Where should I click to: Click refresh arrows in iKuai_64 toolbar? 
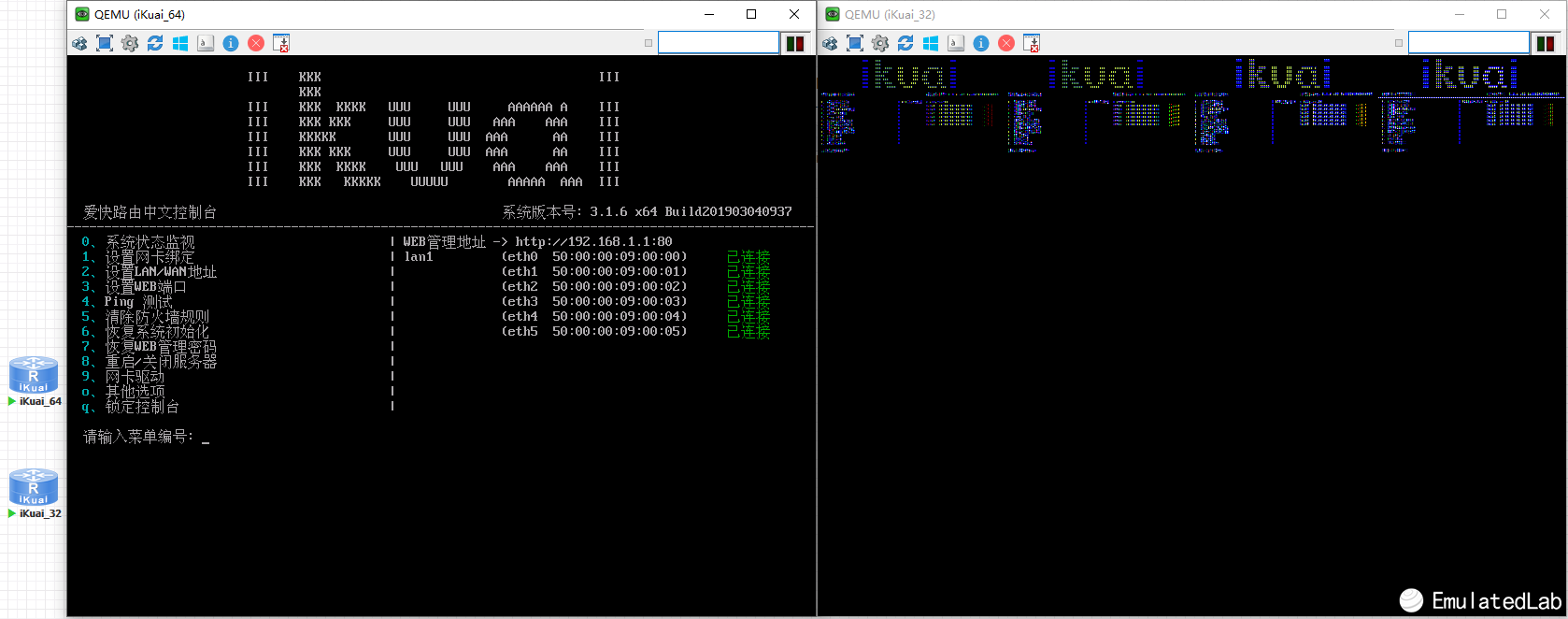pos(155,43)
